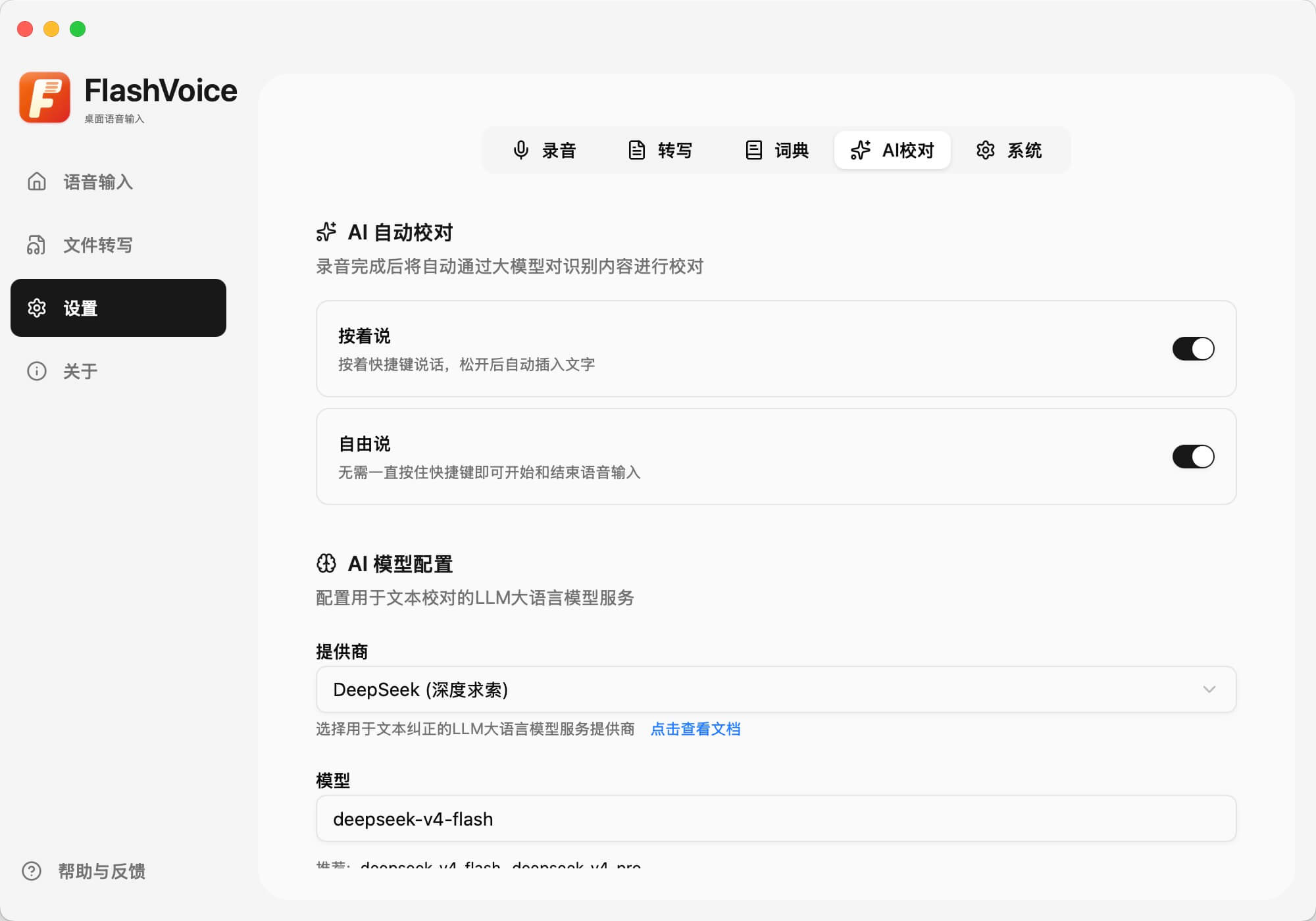Click the 配置用于文本校对的LLM description
Viewport: 1316px width, 921px height.
(x=475, y=598)
